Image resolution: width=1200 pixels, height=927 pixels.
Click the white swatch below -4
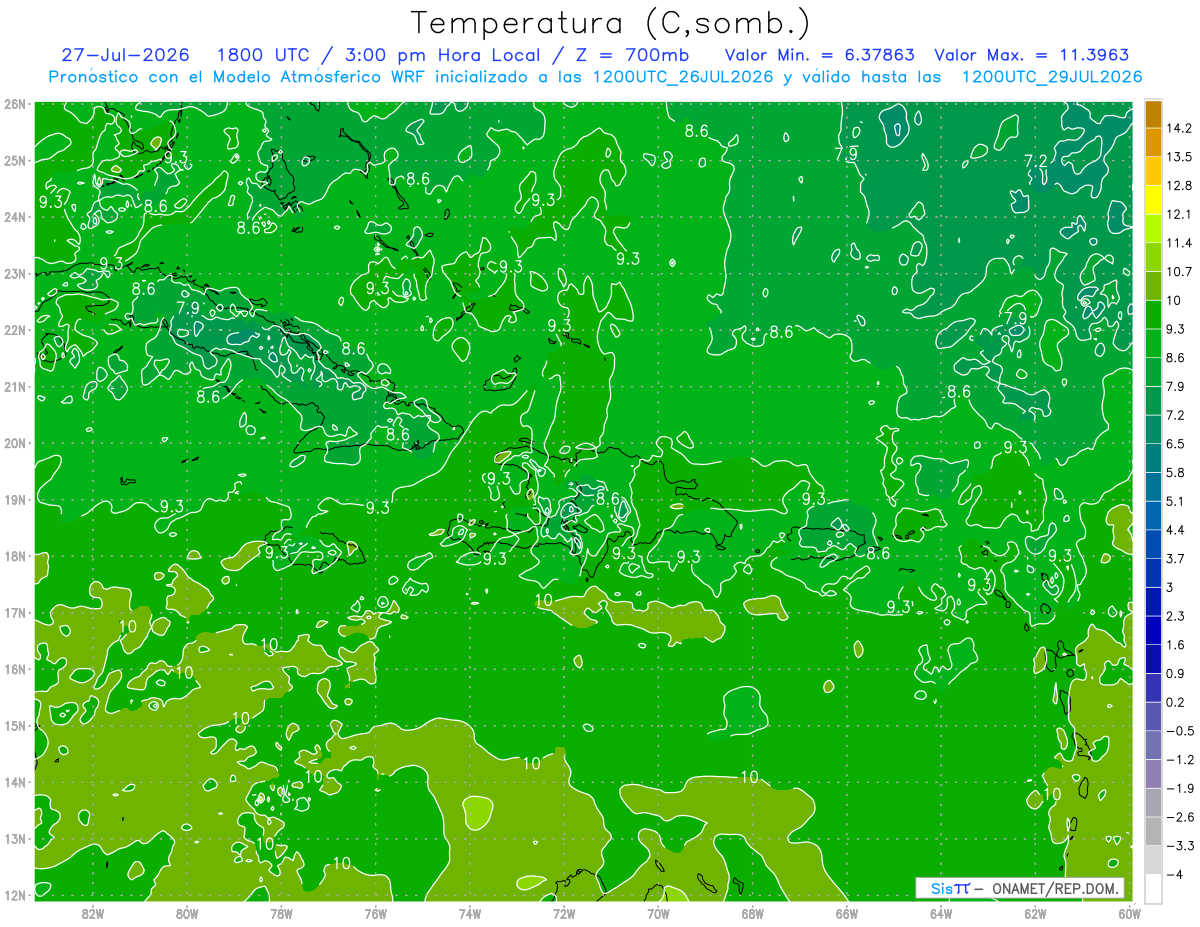click(1153, 888)
